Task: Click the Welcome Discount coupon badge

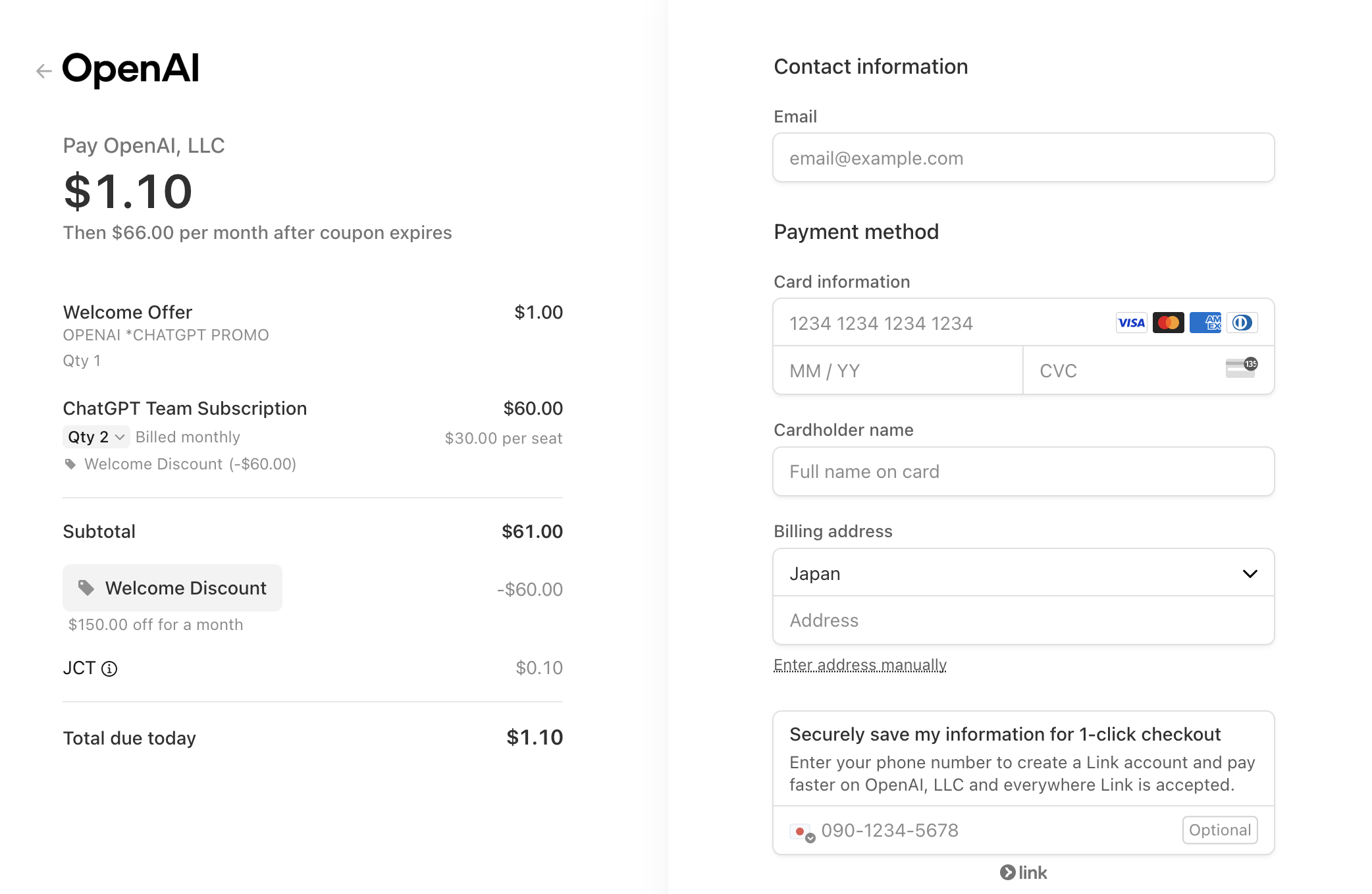Action: pos(172,588)
